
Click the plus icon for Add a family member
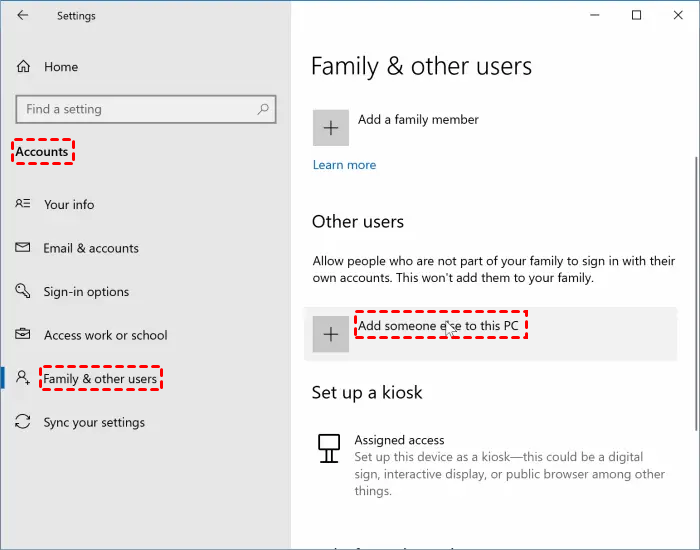pyautogui.click(x=331, y=128)
